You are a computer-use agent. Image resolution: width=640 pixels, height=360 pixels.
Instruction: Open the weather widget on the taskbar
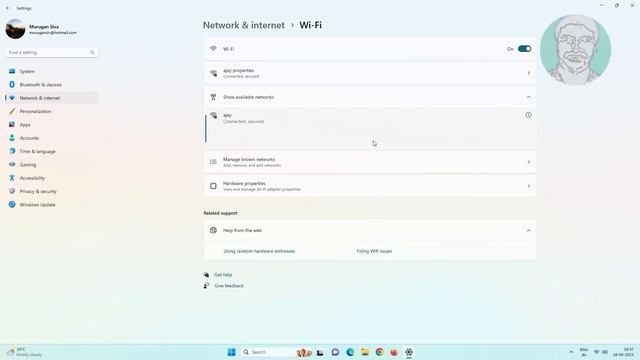pos(24,352)
